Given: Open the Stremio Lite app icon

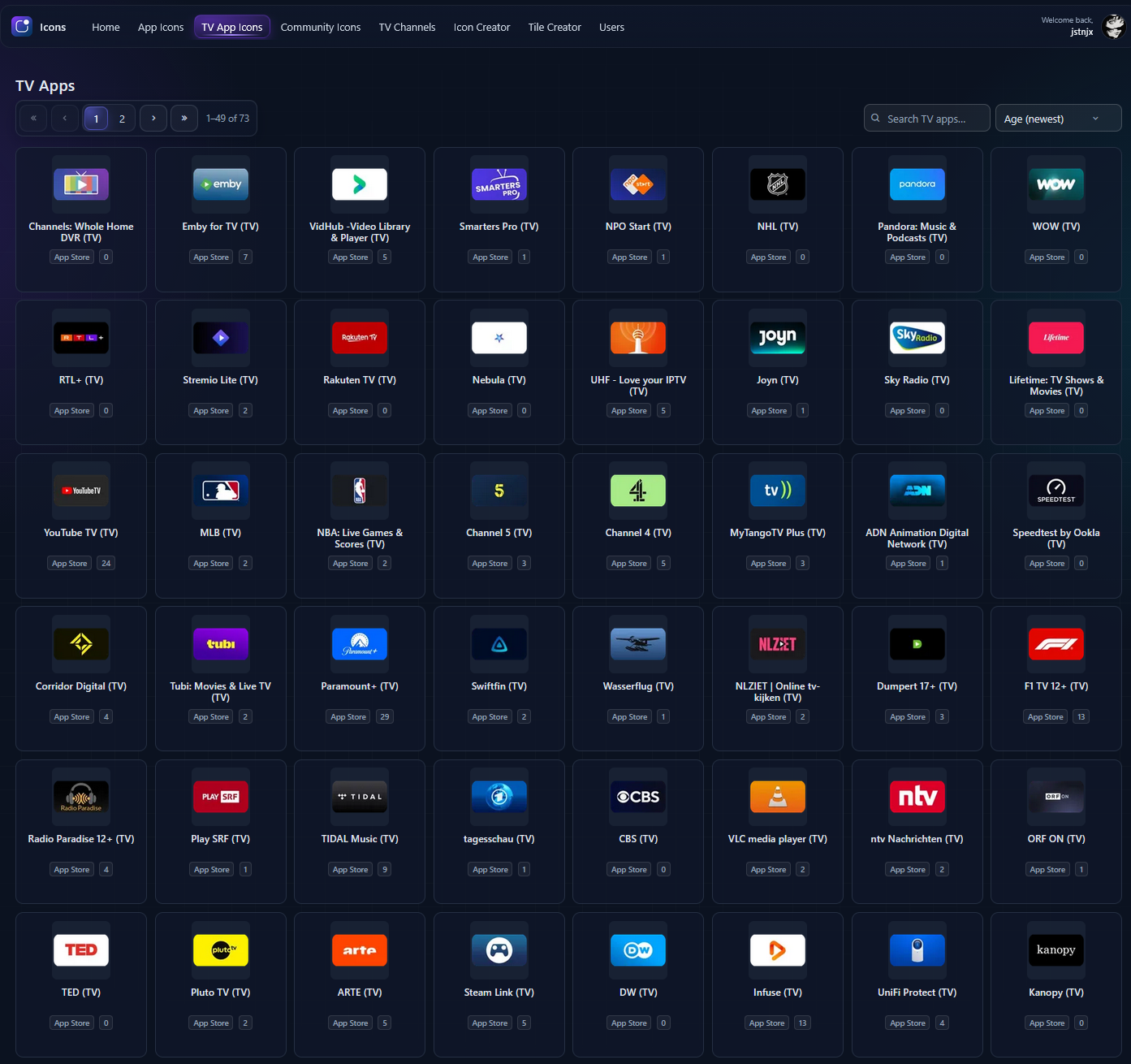Looking at the screenshot, I should point(221,338).
